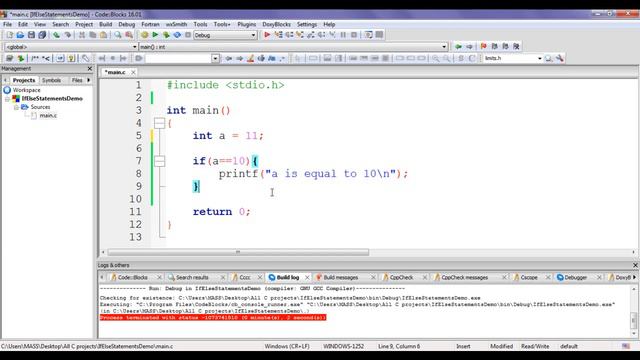640x360 pixels.
Task: Click the Clear bookmarks icon
Action: [516, 47]
